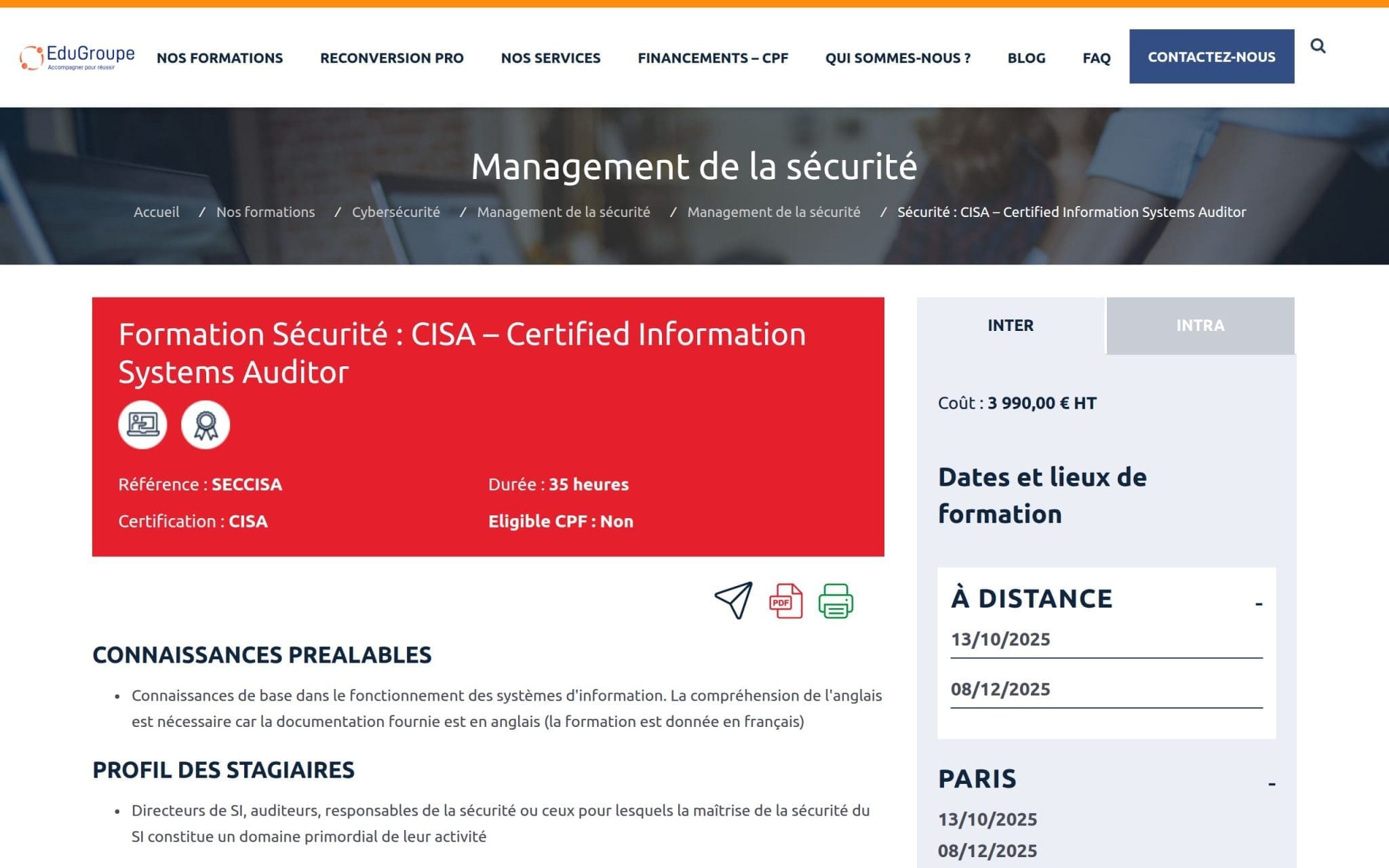Open the NOS FORMATIONS menu
The height and width of the screenshot is (868, 1389).
[220, 58]
